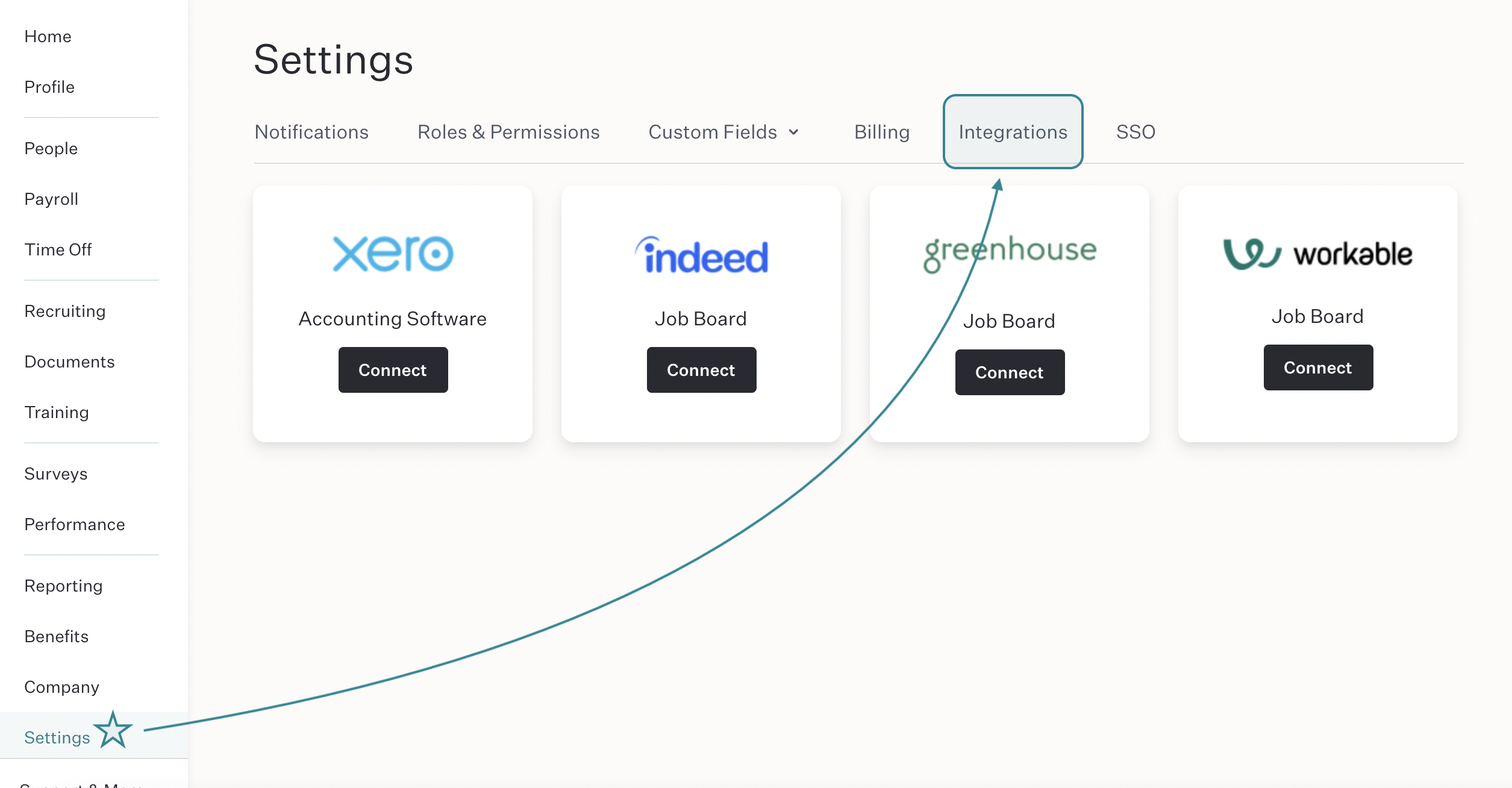1512x788 pixels.
Task: Connect the Indeed job board
Action: (x=701, y=370)
